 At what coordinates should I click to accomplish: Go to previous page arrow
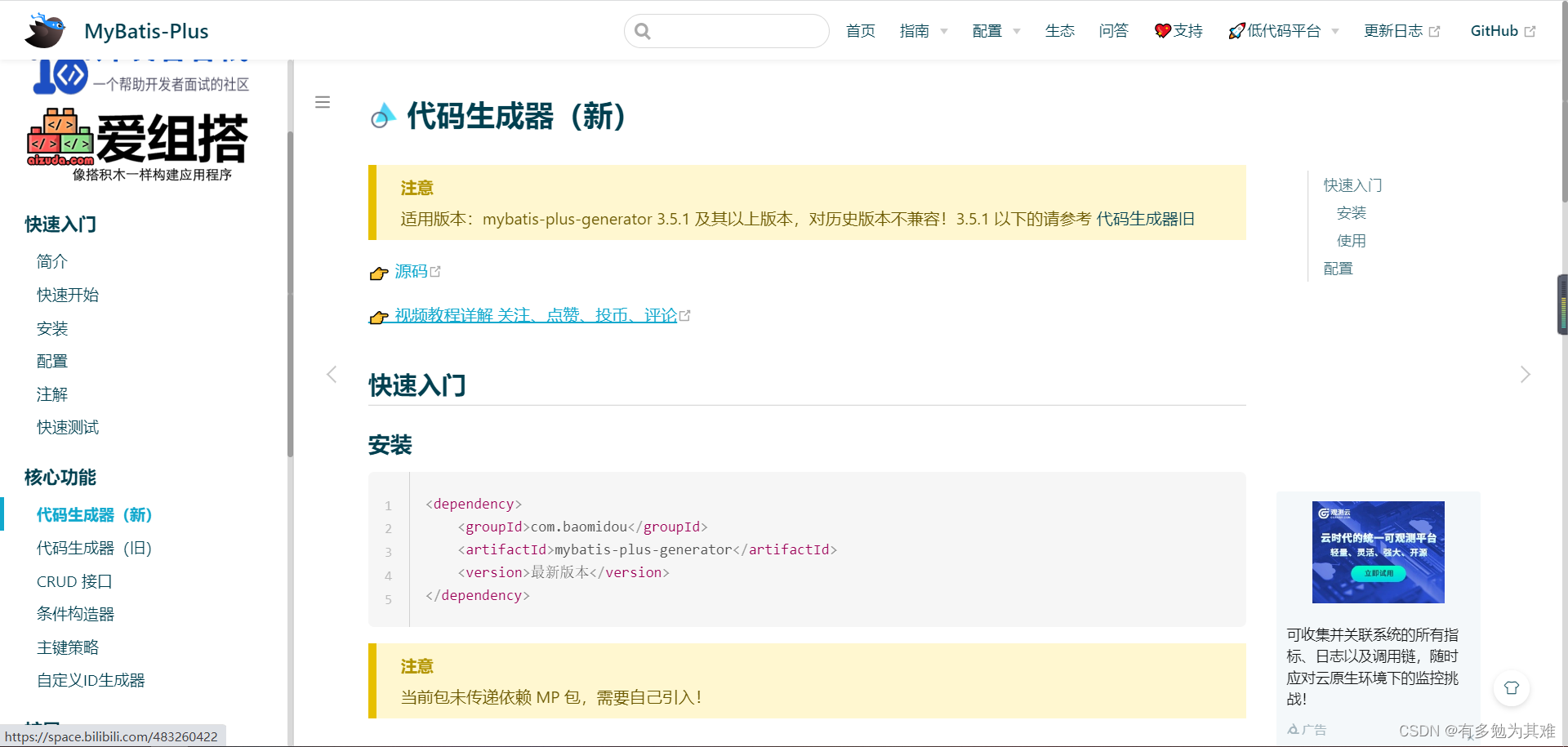pos(332,375)
